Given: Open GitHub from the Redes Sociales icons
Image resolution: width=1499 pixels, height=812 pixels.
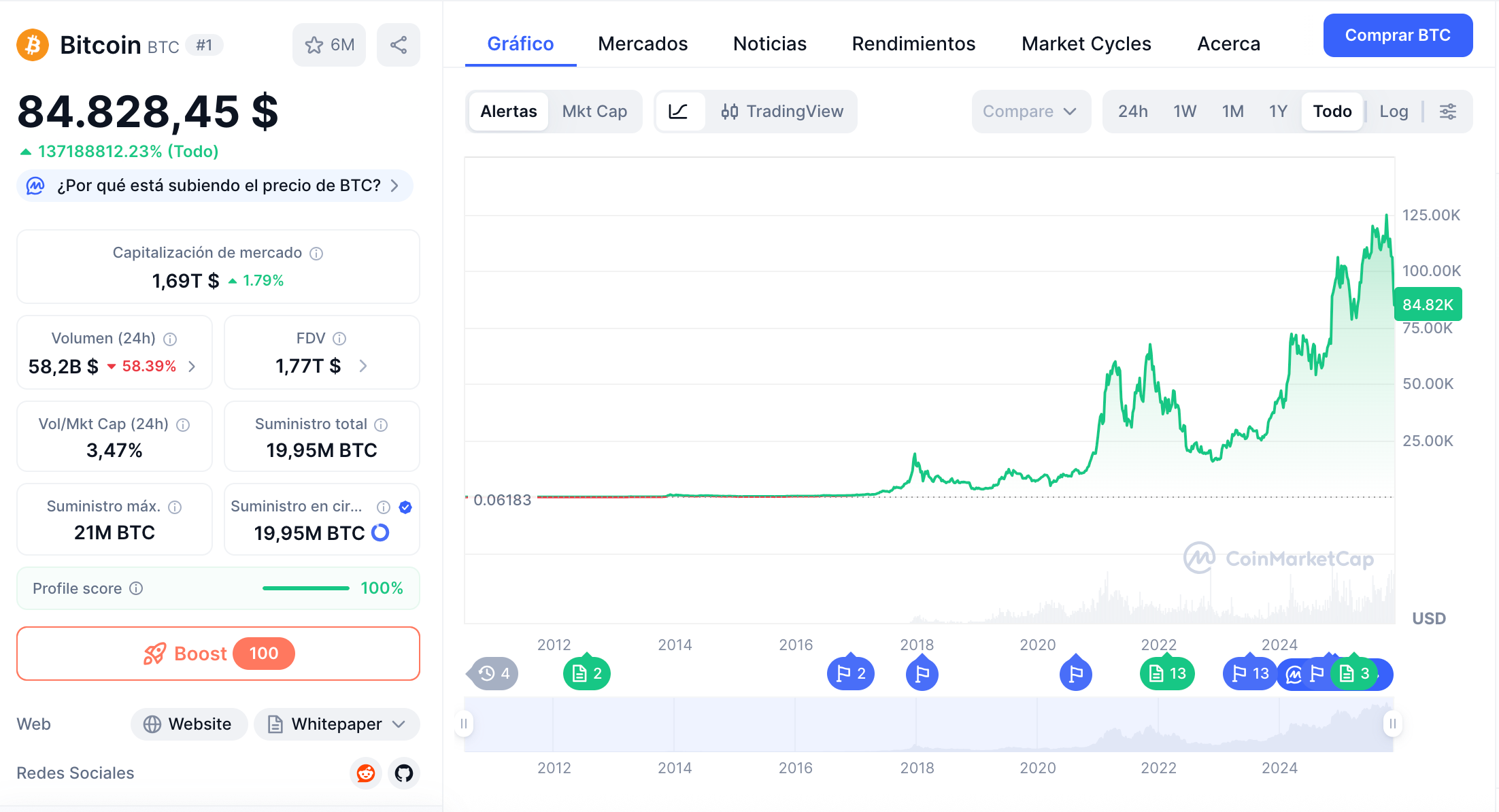Looking at the screenshot, I should (403, 773).
